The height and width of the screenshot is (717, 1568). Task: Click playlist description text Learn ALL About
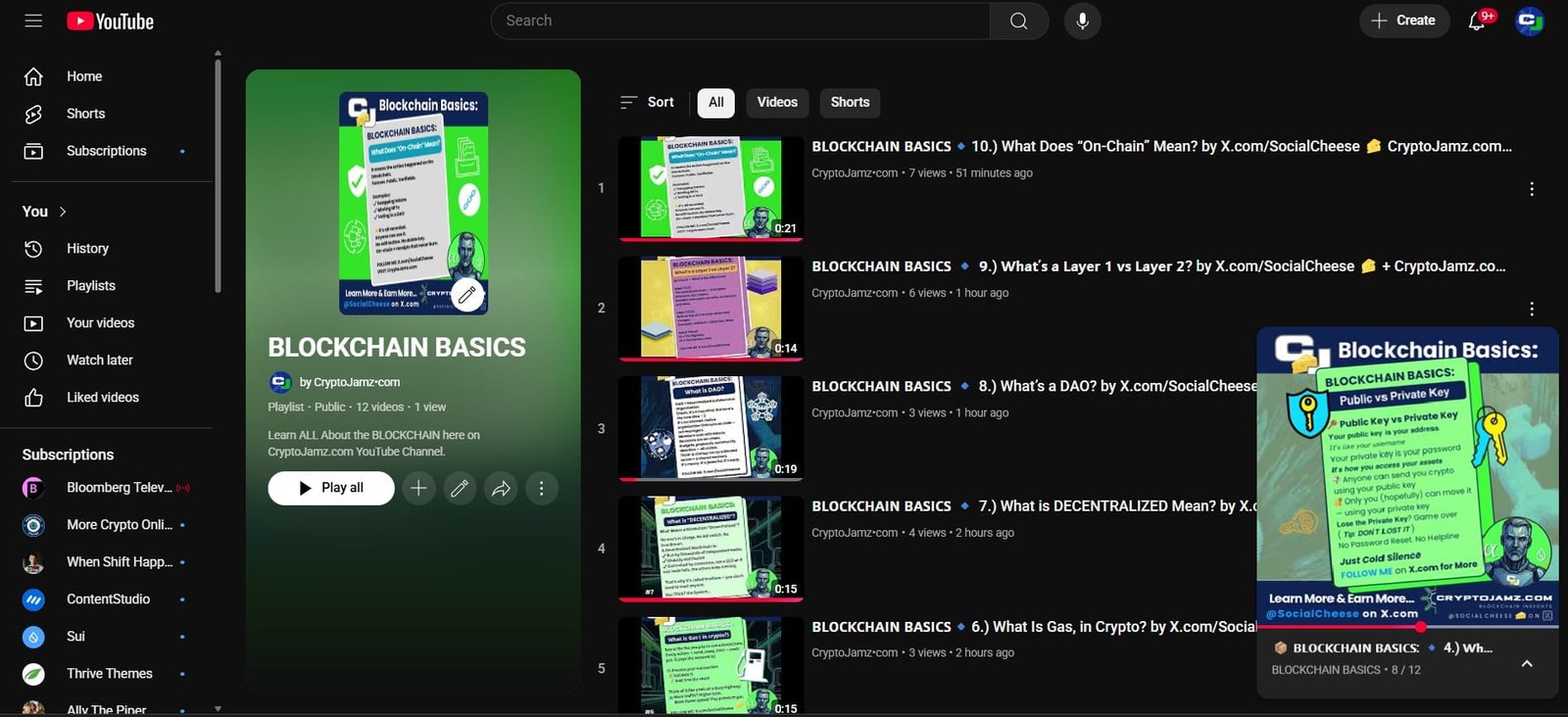click(x=373, y=444)
